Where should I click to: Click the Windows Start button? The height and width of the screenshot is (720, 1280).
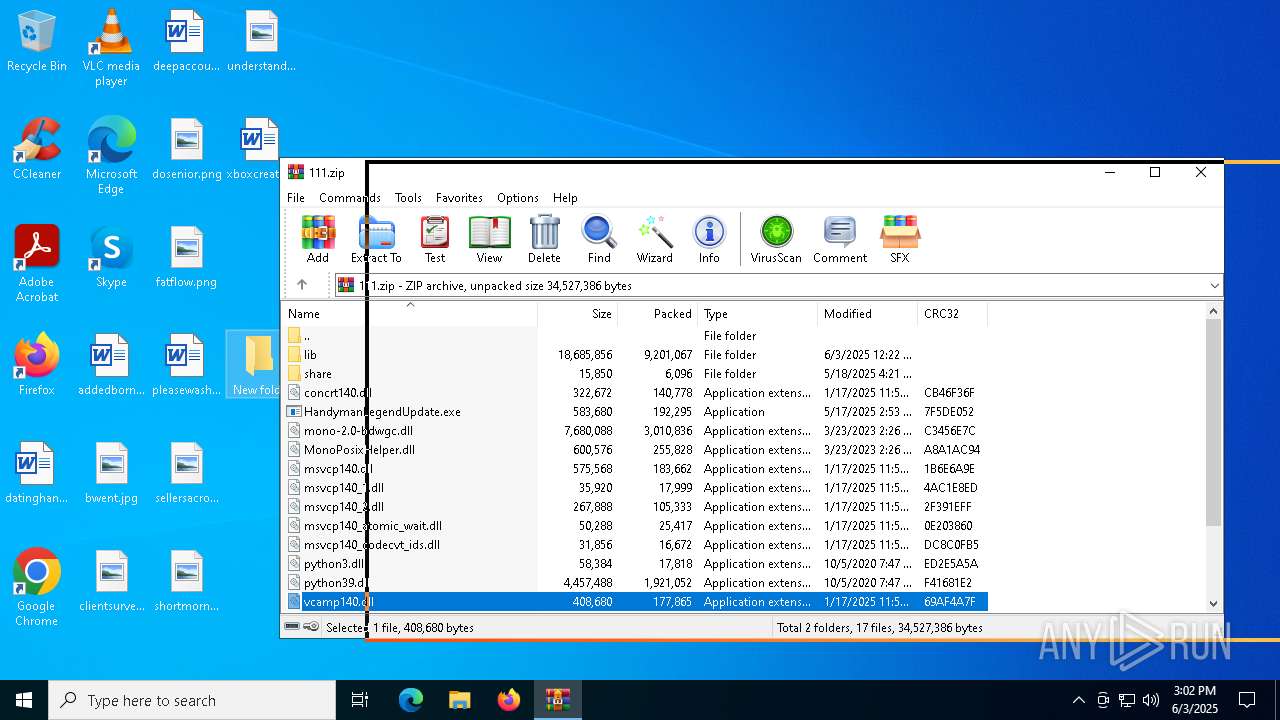(24, 700)
